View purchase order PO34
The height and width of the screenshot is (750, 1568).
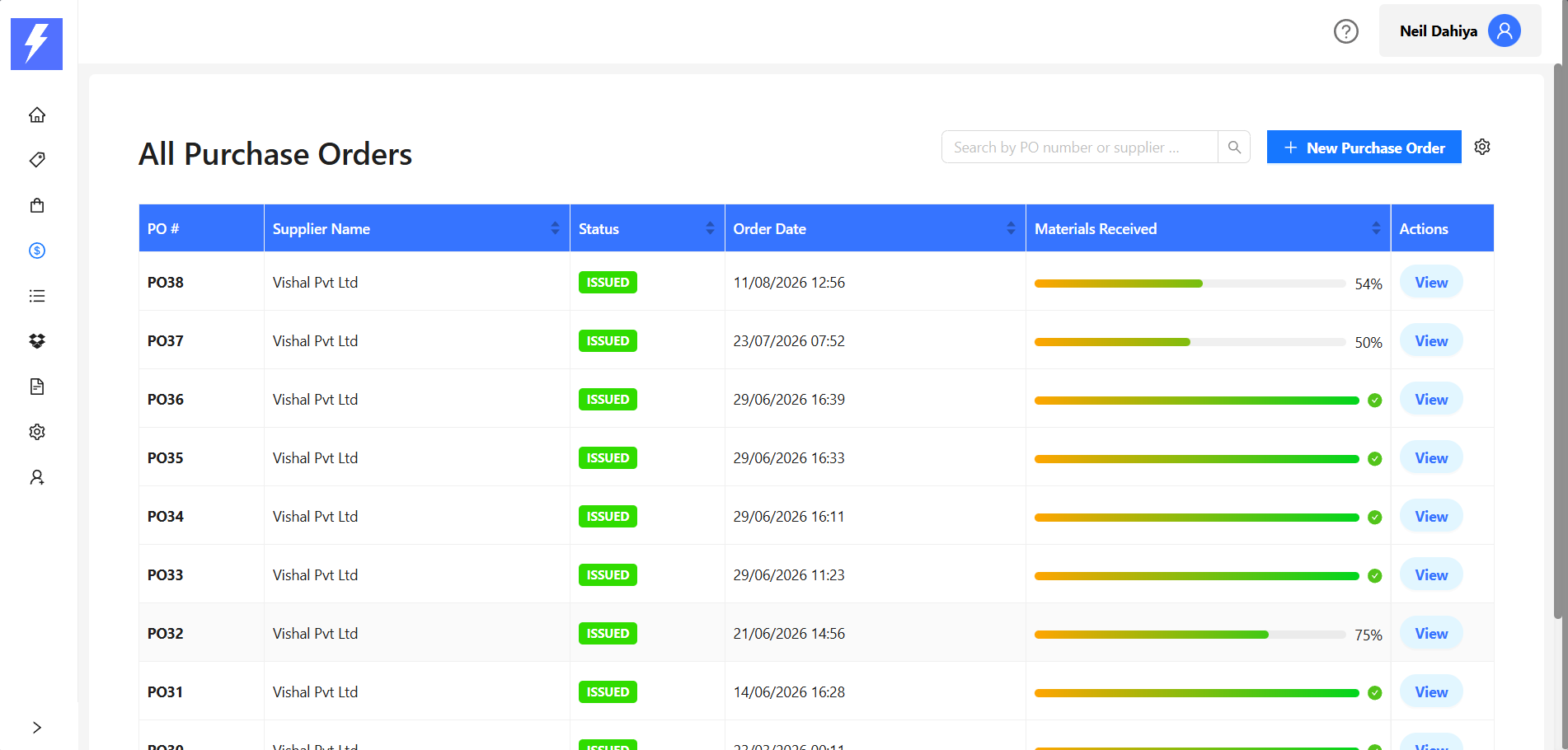coord(1431,516)
